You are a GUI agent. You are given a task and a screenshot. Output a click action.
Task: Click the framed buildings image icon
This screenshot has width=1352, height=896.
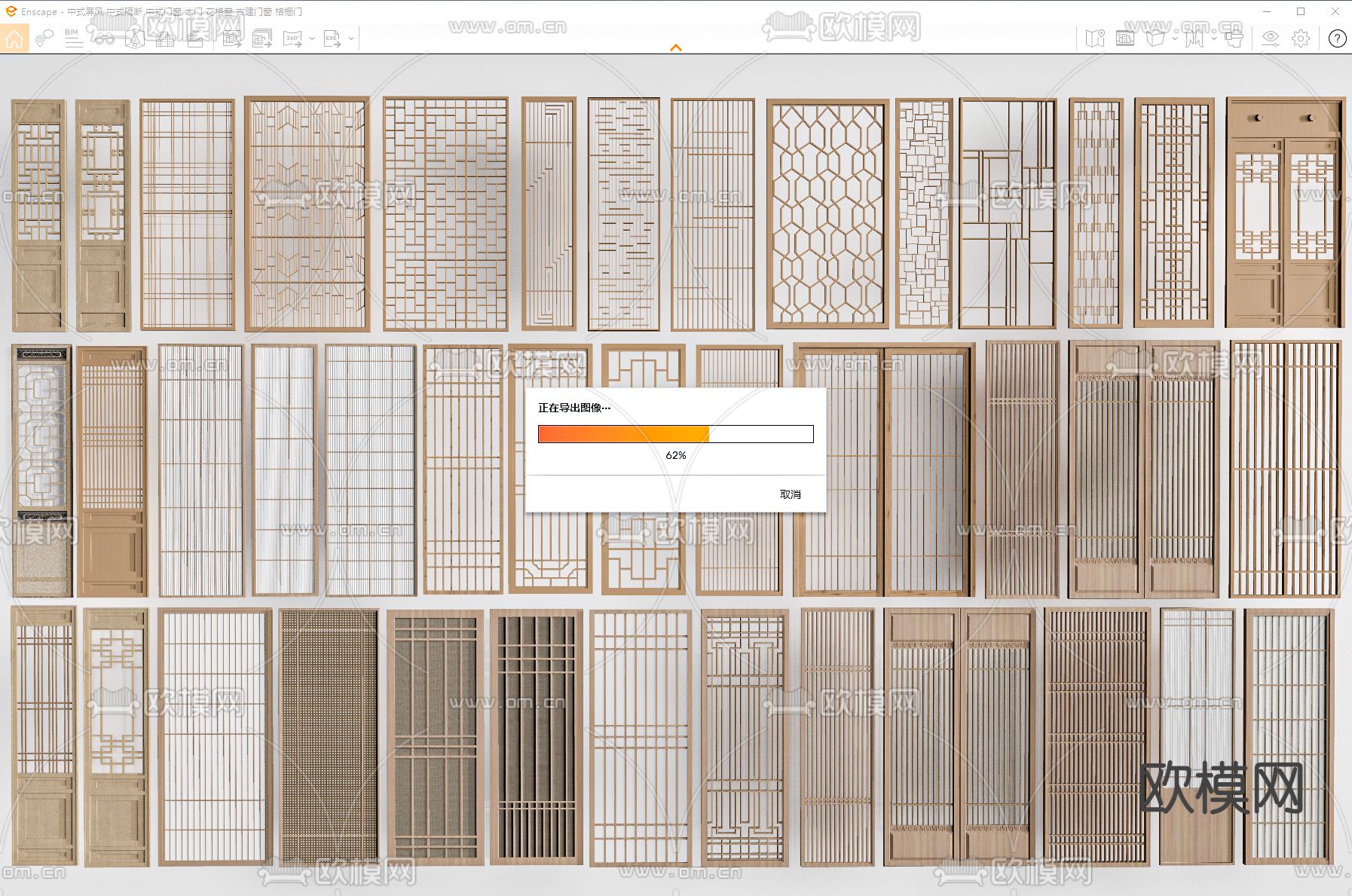click(1125, 38)
